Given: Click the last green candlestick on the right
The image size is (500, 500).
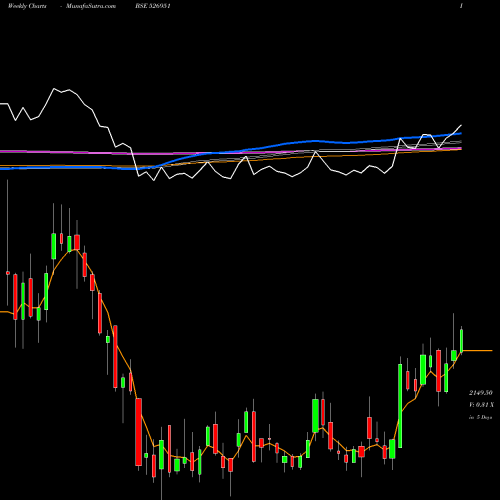Looking at the screenshot, I should pos(462,340).
